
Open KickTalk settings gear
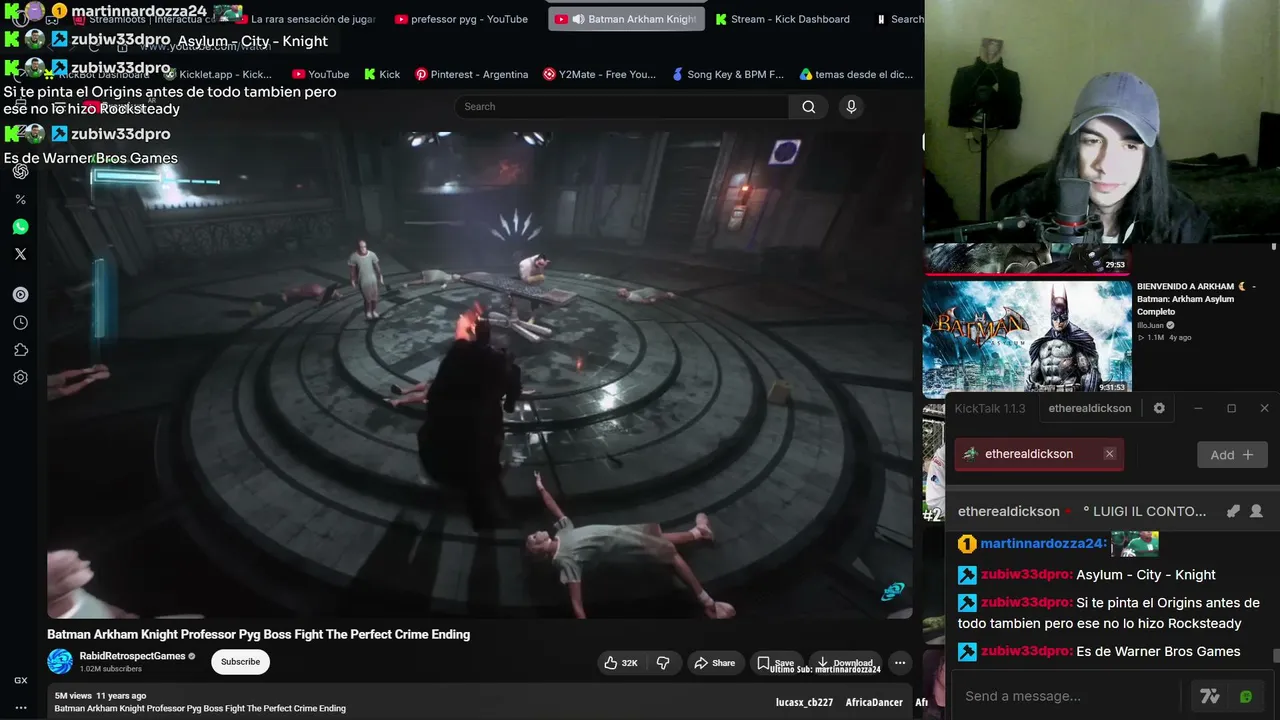click(1159, 408)
